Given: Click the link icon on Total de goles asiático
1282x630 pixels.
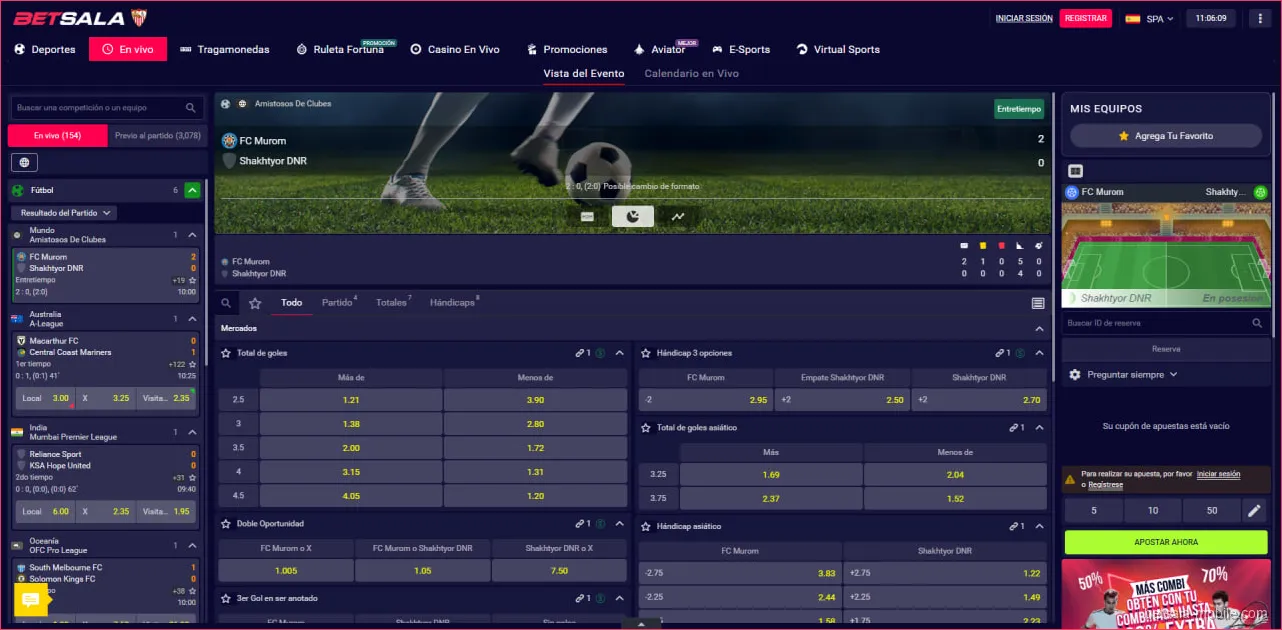Looking at the screenshot, I should pos(1014,427).
